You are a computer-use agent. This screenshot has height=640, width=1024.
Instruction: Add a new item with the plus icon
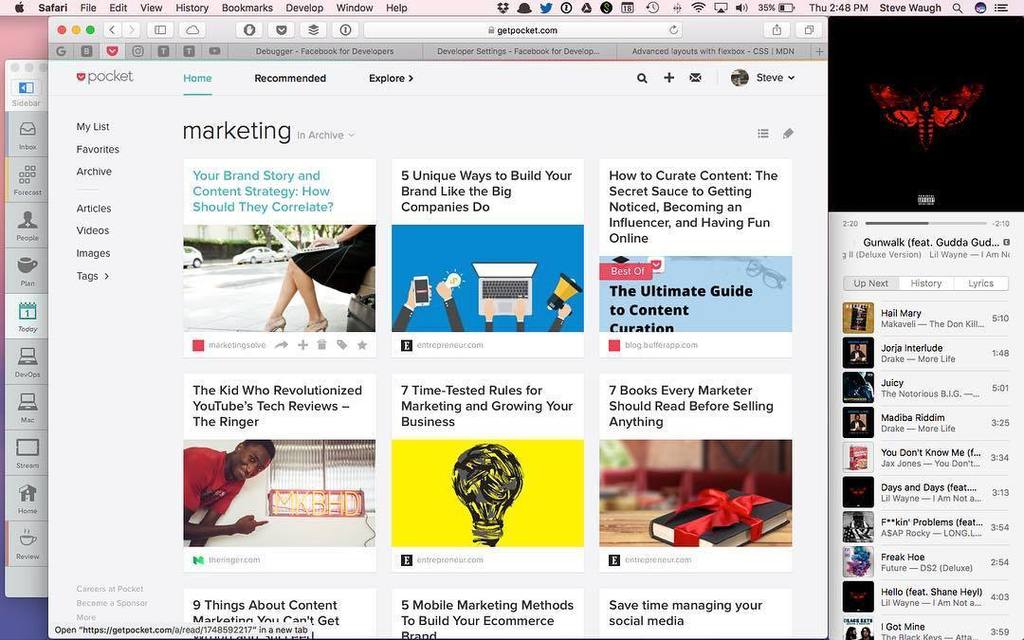(x=669, y=77)
